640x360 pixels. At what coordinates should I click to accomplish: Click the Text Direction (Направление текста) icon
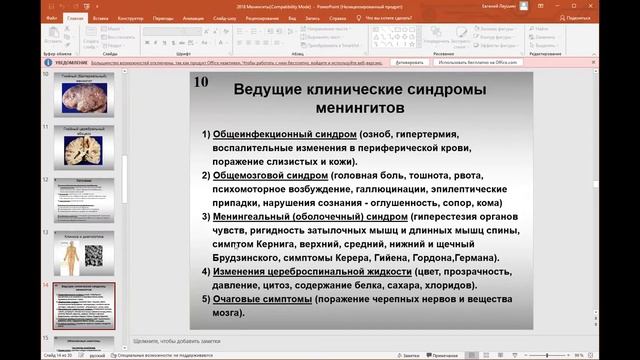pyautogui.click(x=303, y=29)
